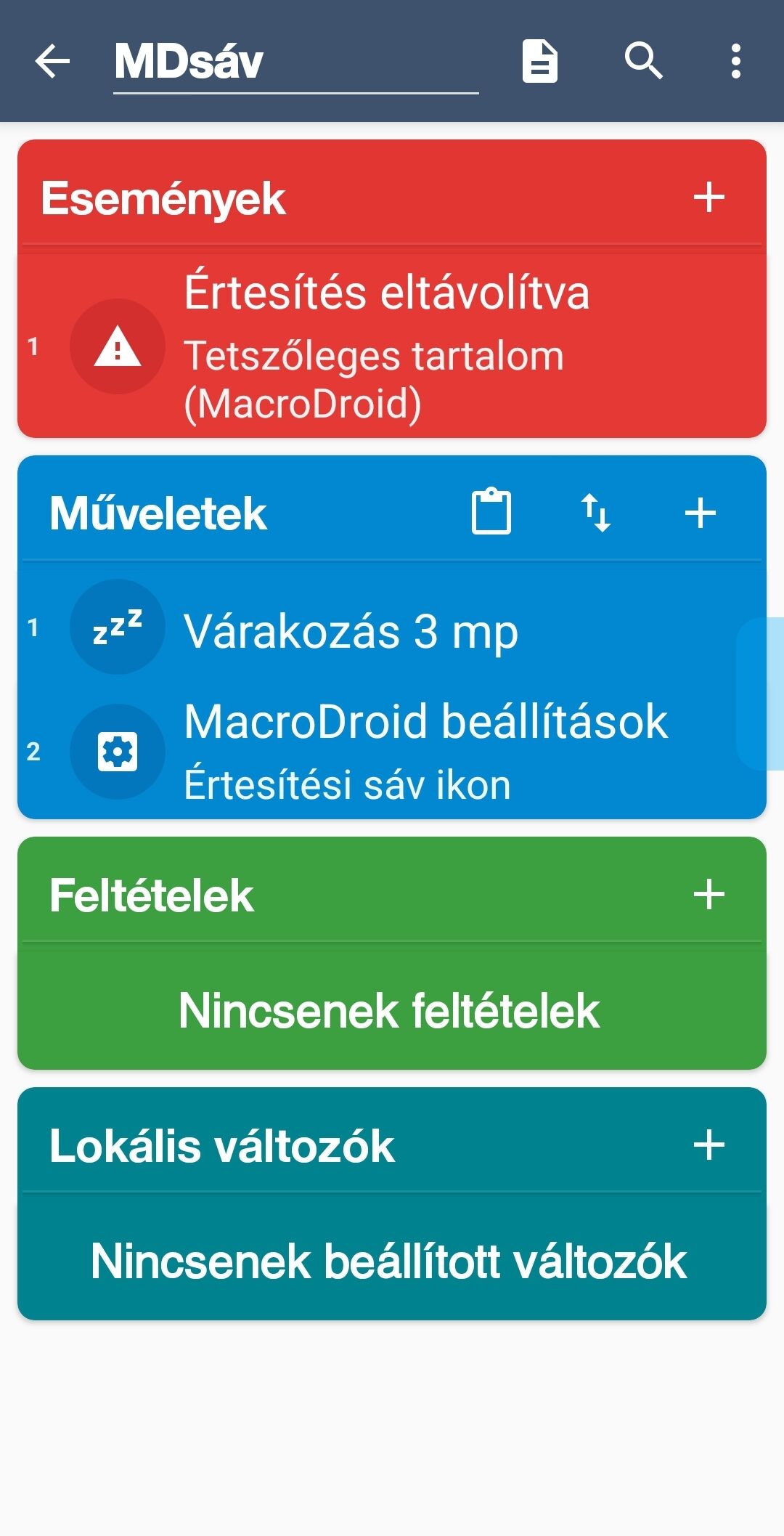Image resolution: width=784 pixels, height=1536 pixels.
Task: Tap the reorder actions arrows icon
Action: click(596, 513)
